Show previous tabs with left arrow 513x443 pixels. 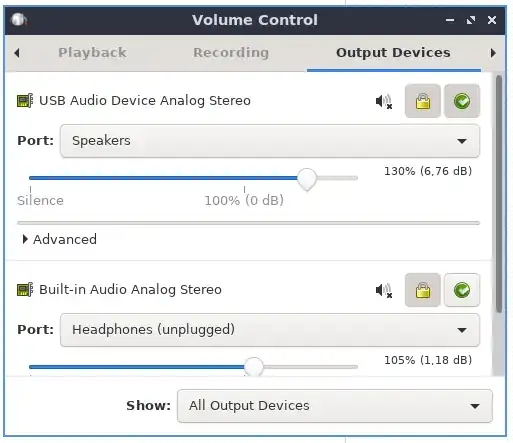tap(17, 53)
